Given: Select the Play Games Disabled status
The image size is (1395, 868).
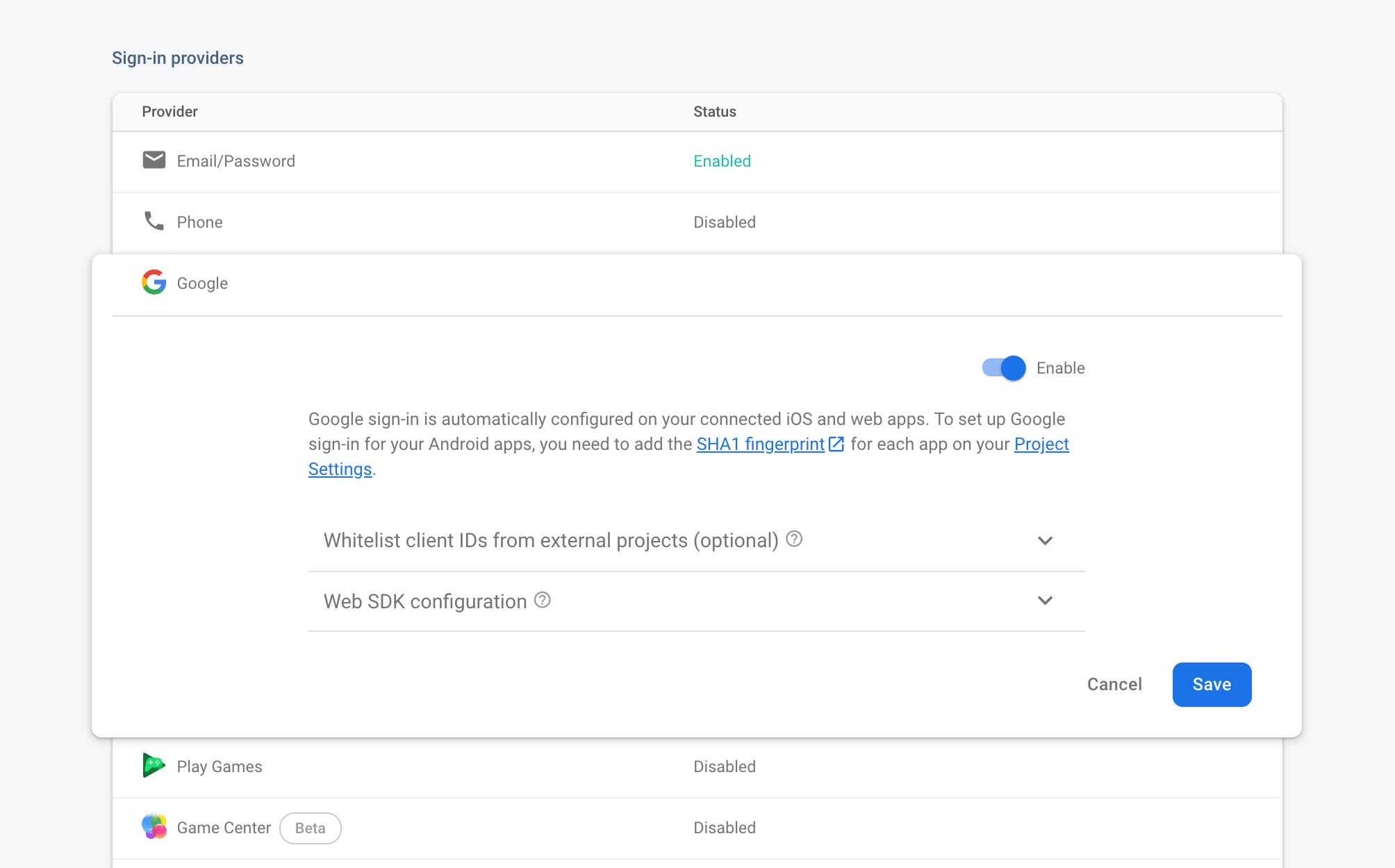Looking at the screenshot, I should point(724,767).
